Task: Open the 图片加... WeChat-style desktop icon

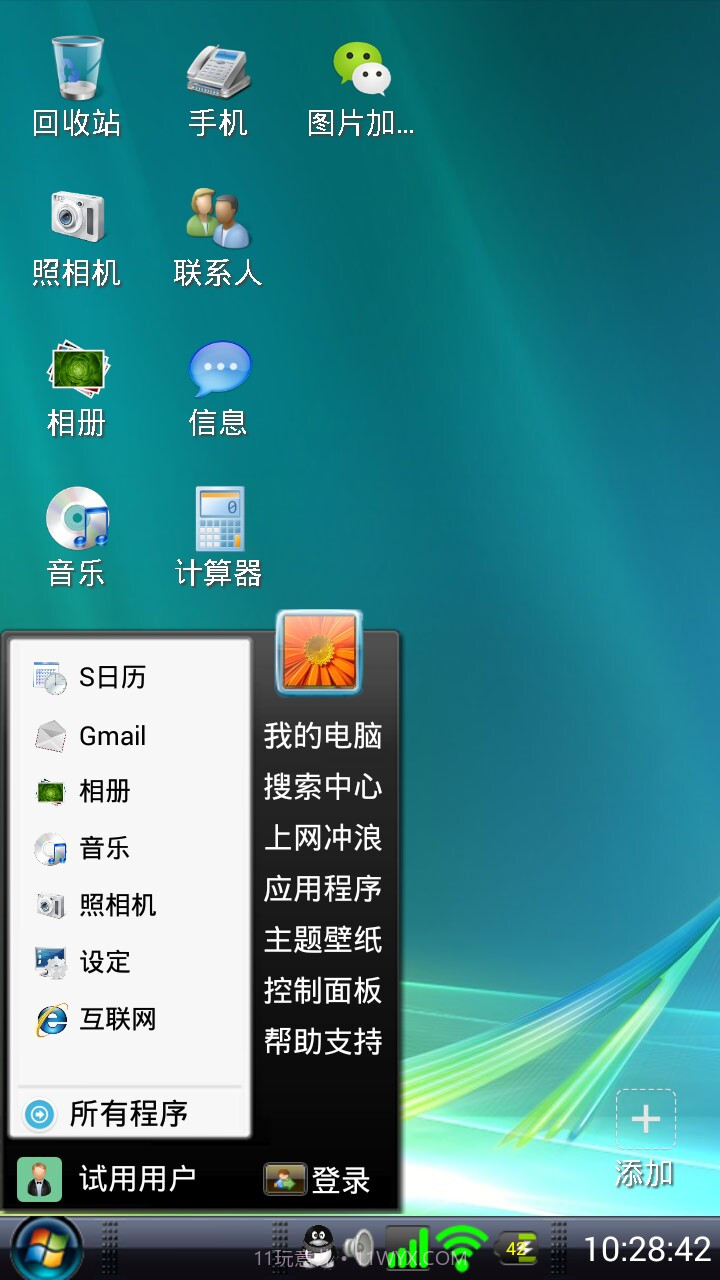Action: tap(360, 86)
